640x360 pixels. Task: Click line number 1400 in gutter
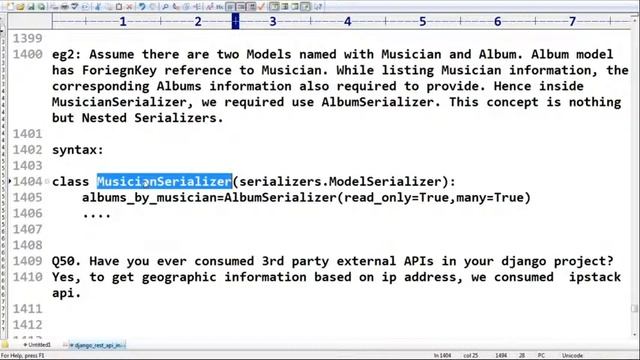tap(28, 54)
